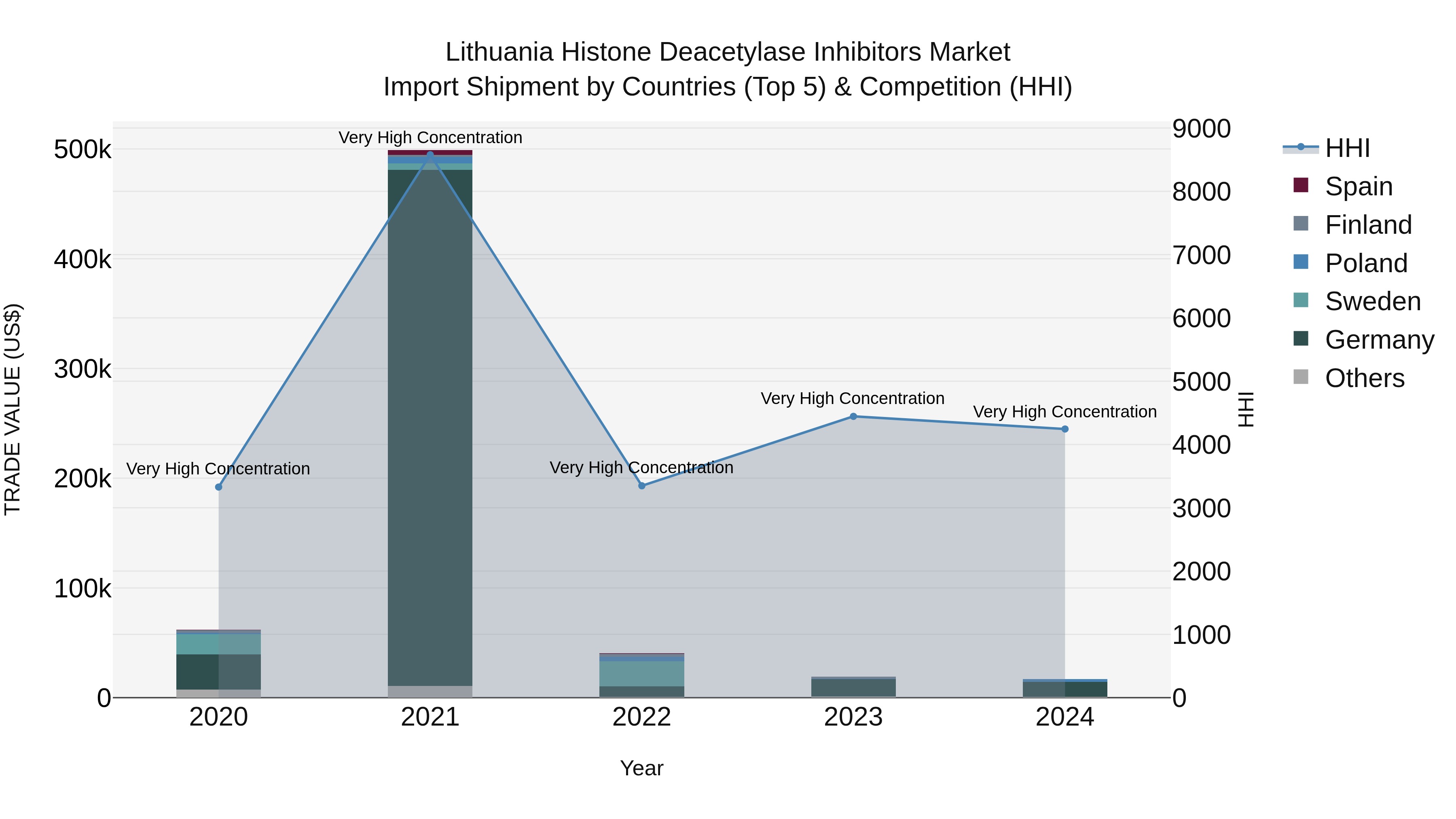Click the 2020 x-axis tick label
Image resolution: width=1456 pixels, height=819 pixels.
tap(219, 717)
